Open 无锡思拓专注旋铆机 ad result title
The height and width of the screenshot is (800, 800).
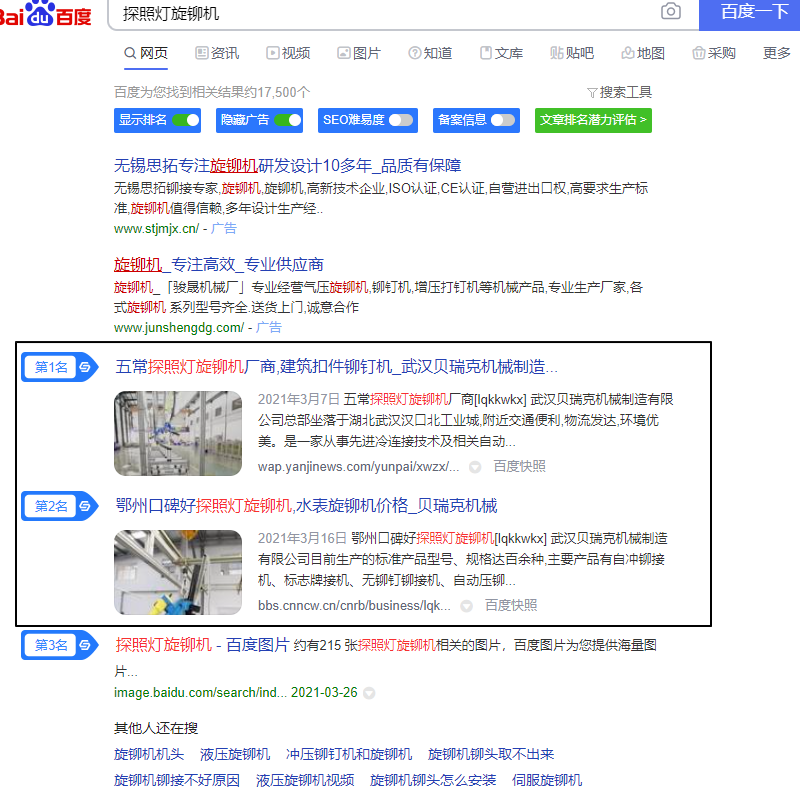287,166
